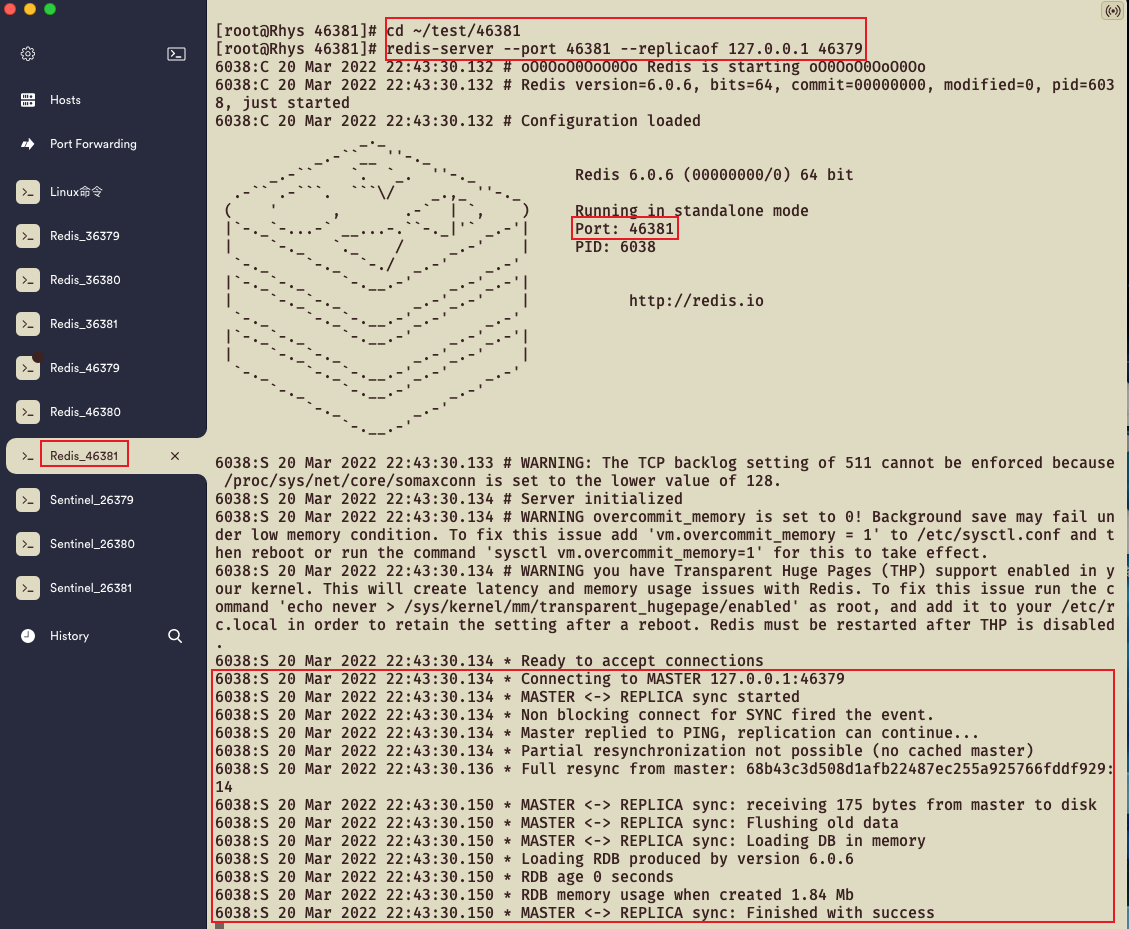
Task: Click 'Connecting to MASTER 127.0.0.1:46379' line
Action: [529, 679]
